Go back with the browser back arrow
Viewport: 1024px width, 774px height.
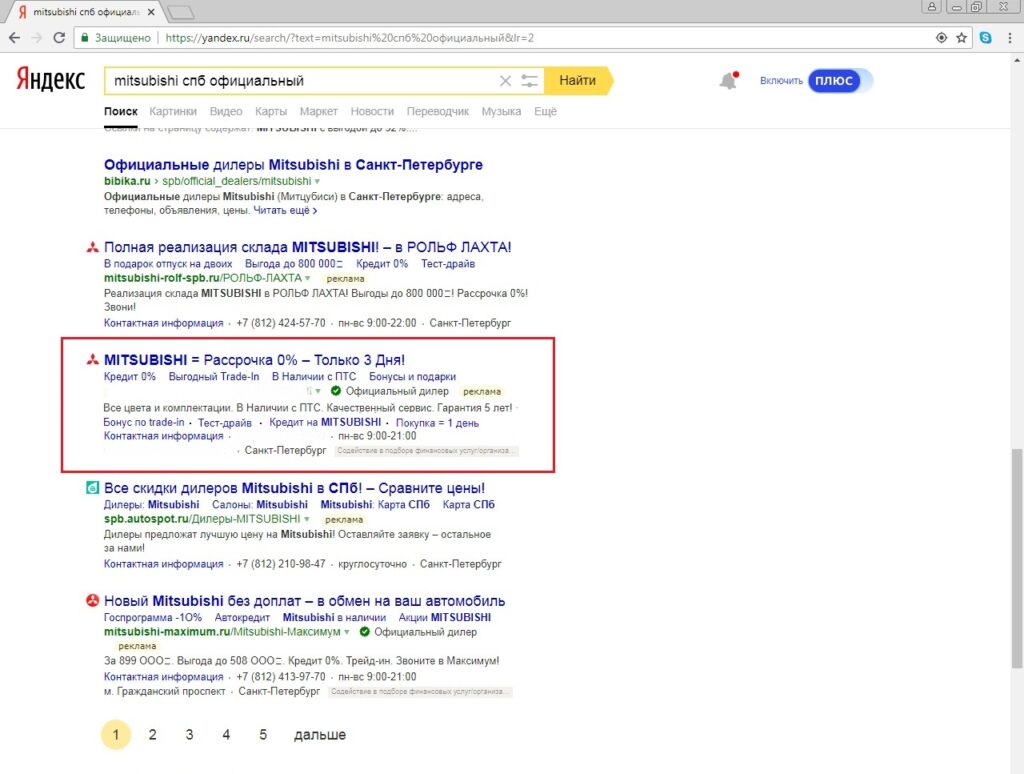click(x=14, y=38)
